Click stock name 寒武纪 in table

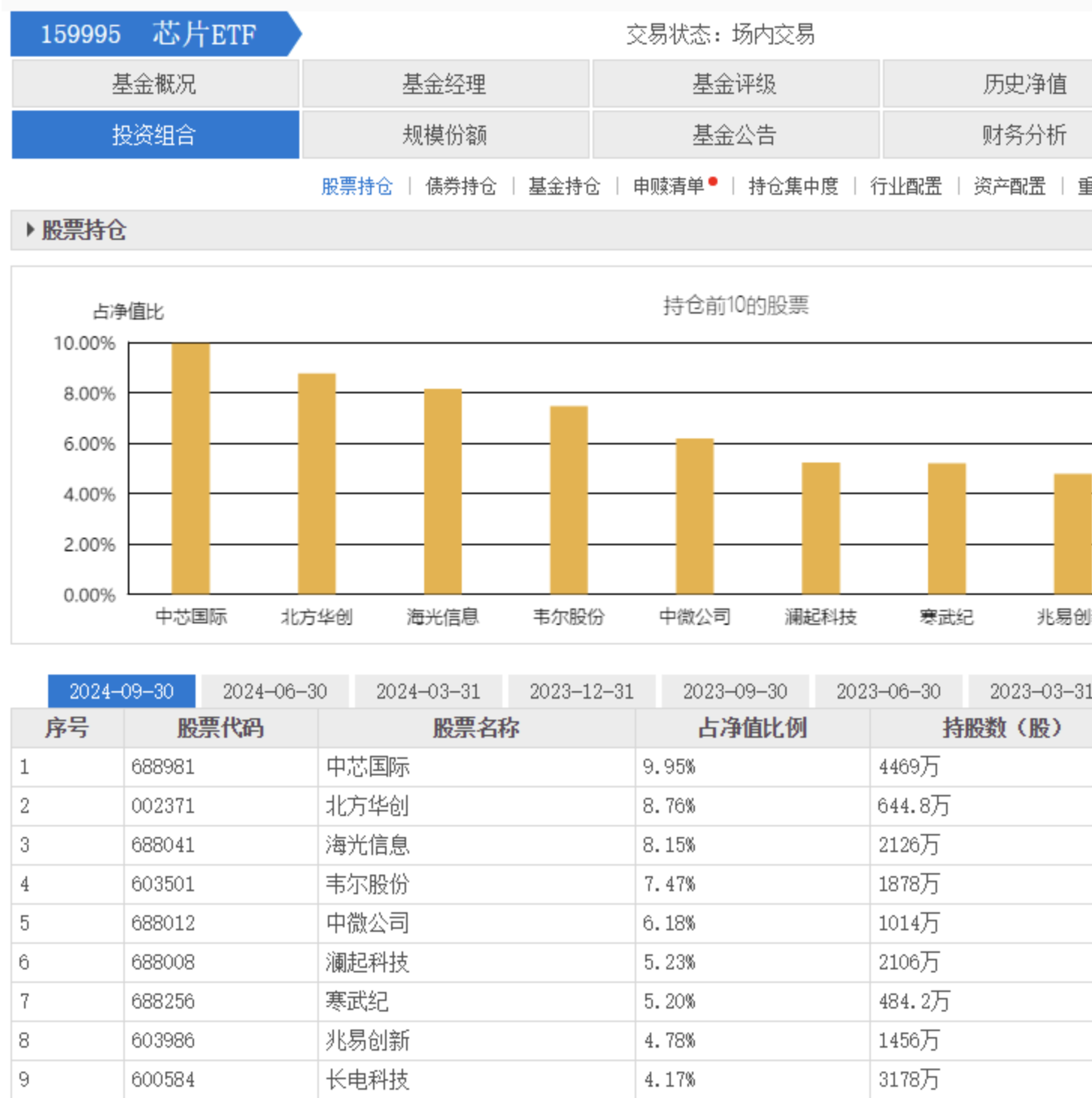[x=357, y=1002]
